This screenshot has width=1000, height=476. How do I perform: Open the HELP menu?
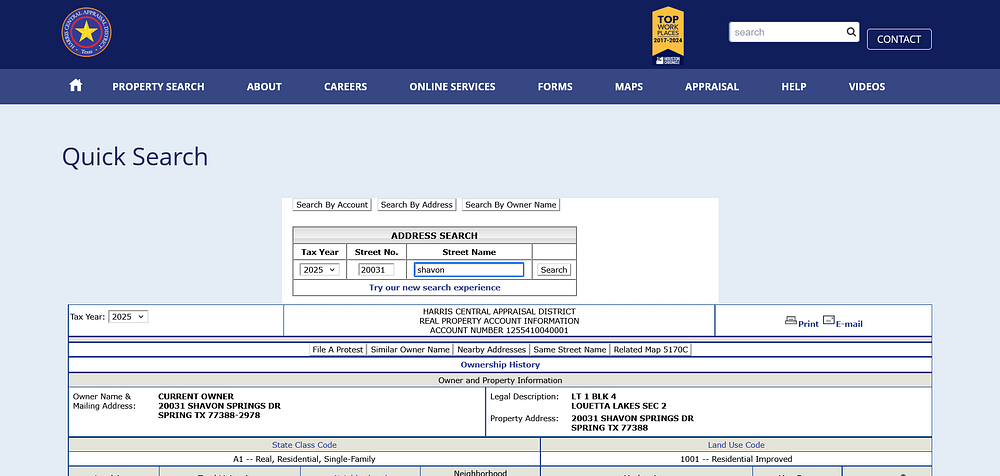coord(794,87)
